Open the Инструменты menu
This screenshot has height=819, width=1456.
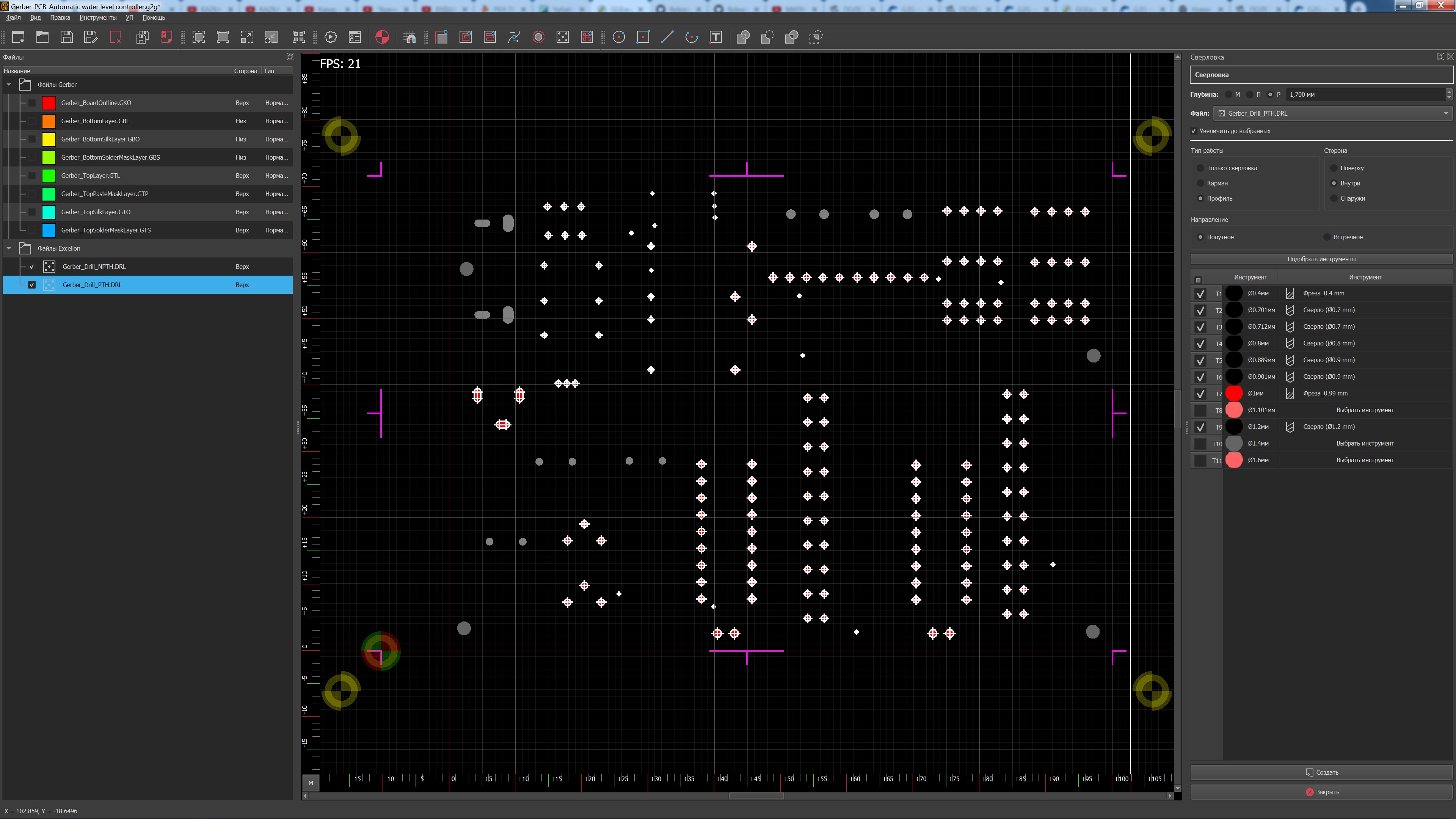pos(98,17)
